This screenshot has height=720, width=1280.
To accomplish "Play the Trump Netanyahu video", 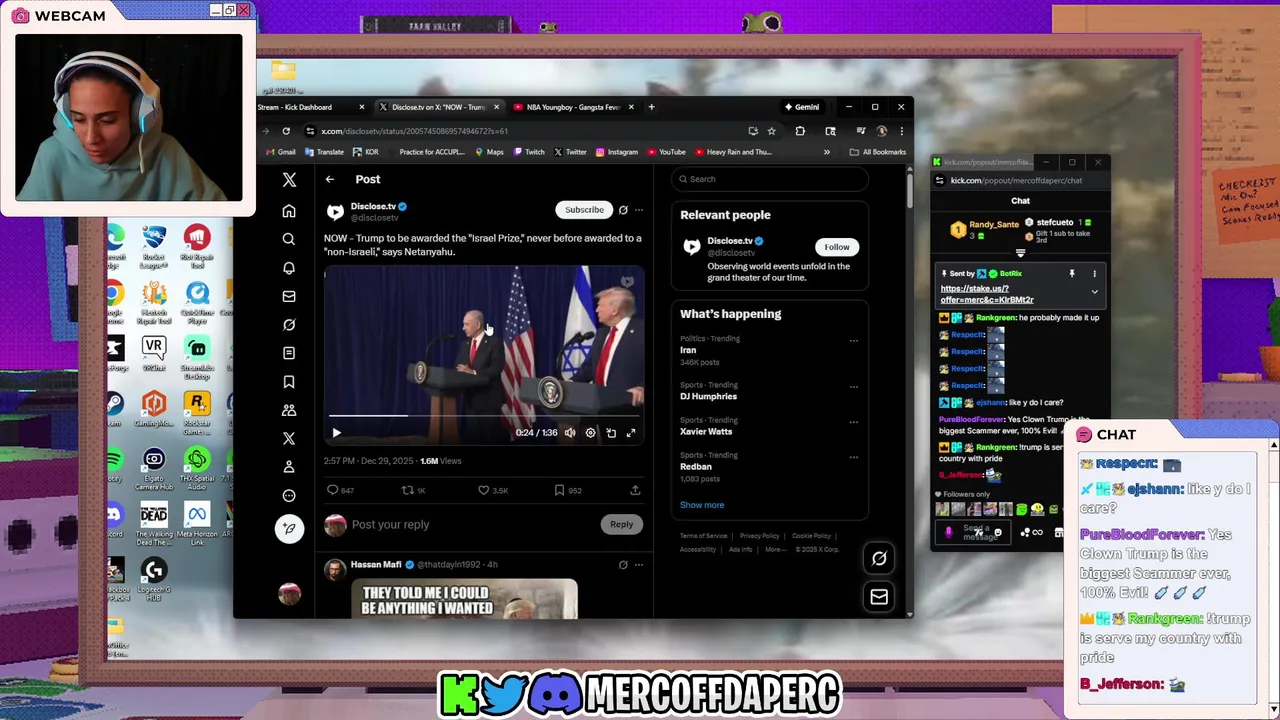I will point(336,433).
